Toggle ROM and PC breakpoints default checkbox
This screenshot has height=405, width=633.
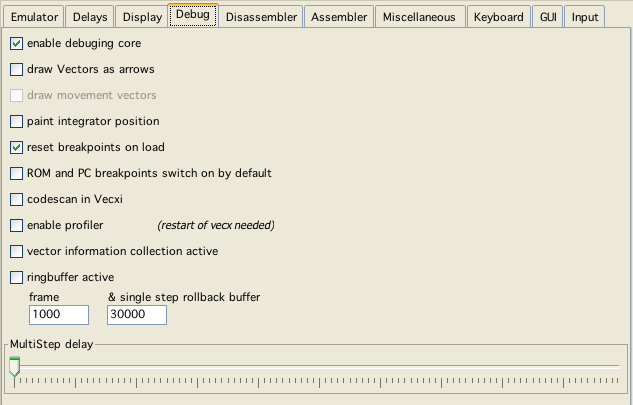16,174
